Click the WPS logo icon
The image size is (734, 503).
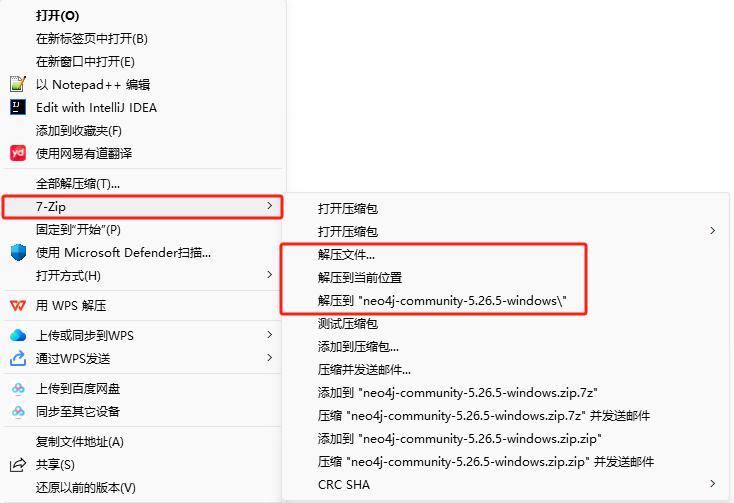[x=18, y=306]
